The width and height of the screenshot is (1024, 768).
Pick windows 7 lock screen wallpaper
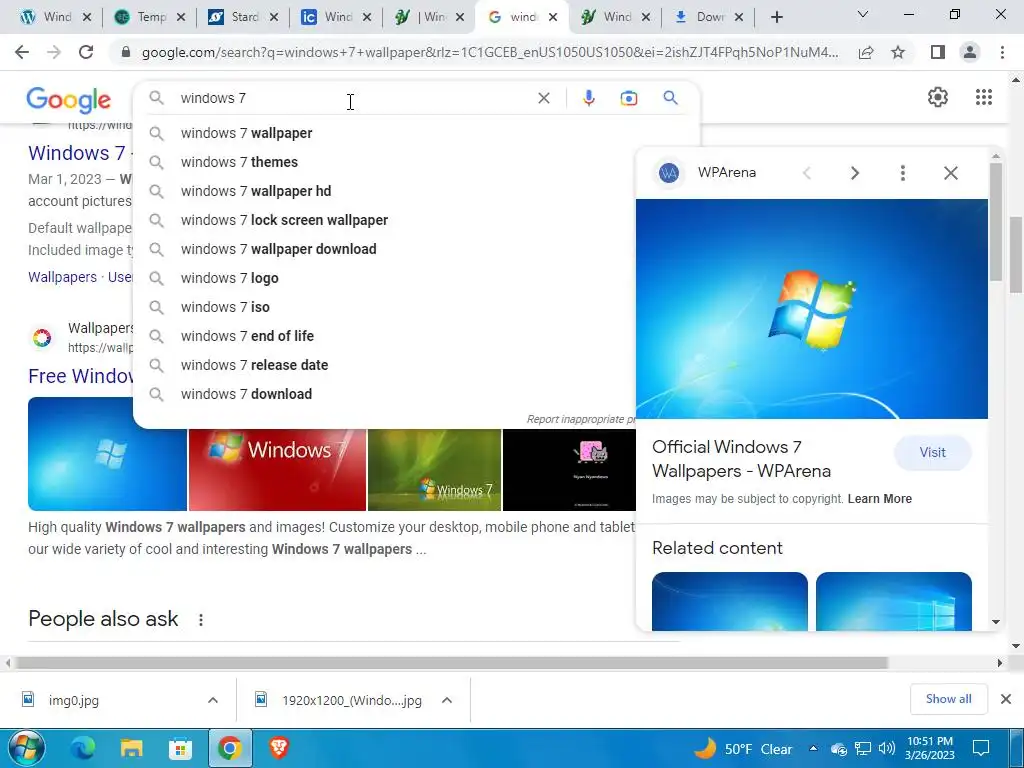click(x=385, y=220)
